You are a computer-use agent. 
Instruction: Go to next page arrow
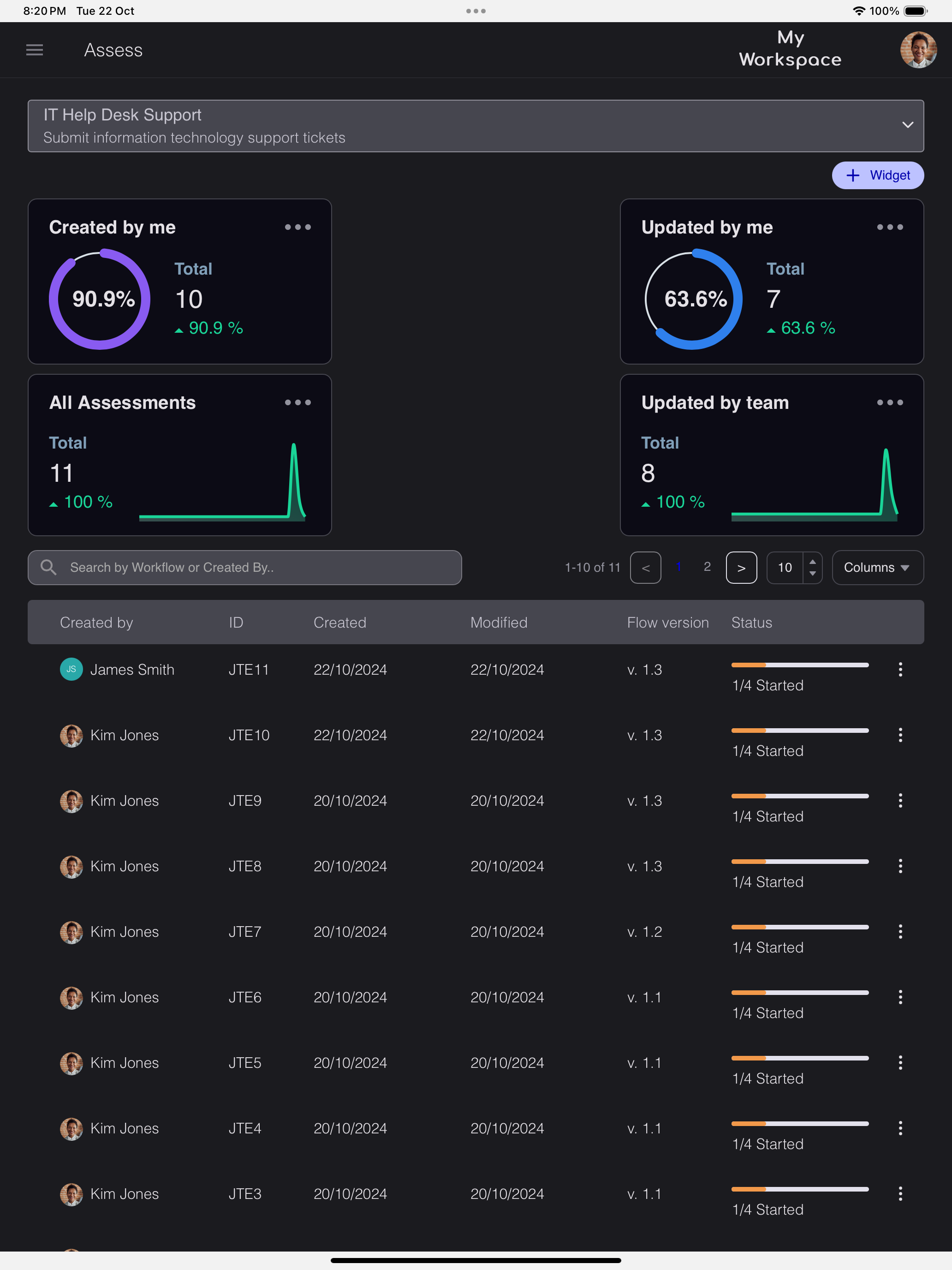click(741, 567)
